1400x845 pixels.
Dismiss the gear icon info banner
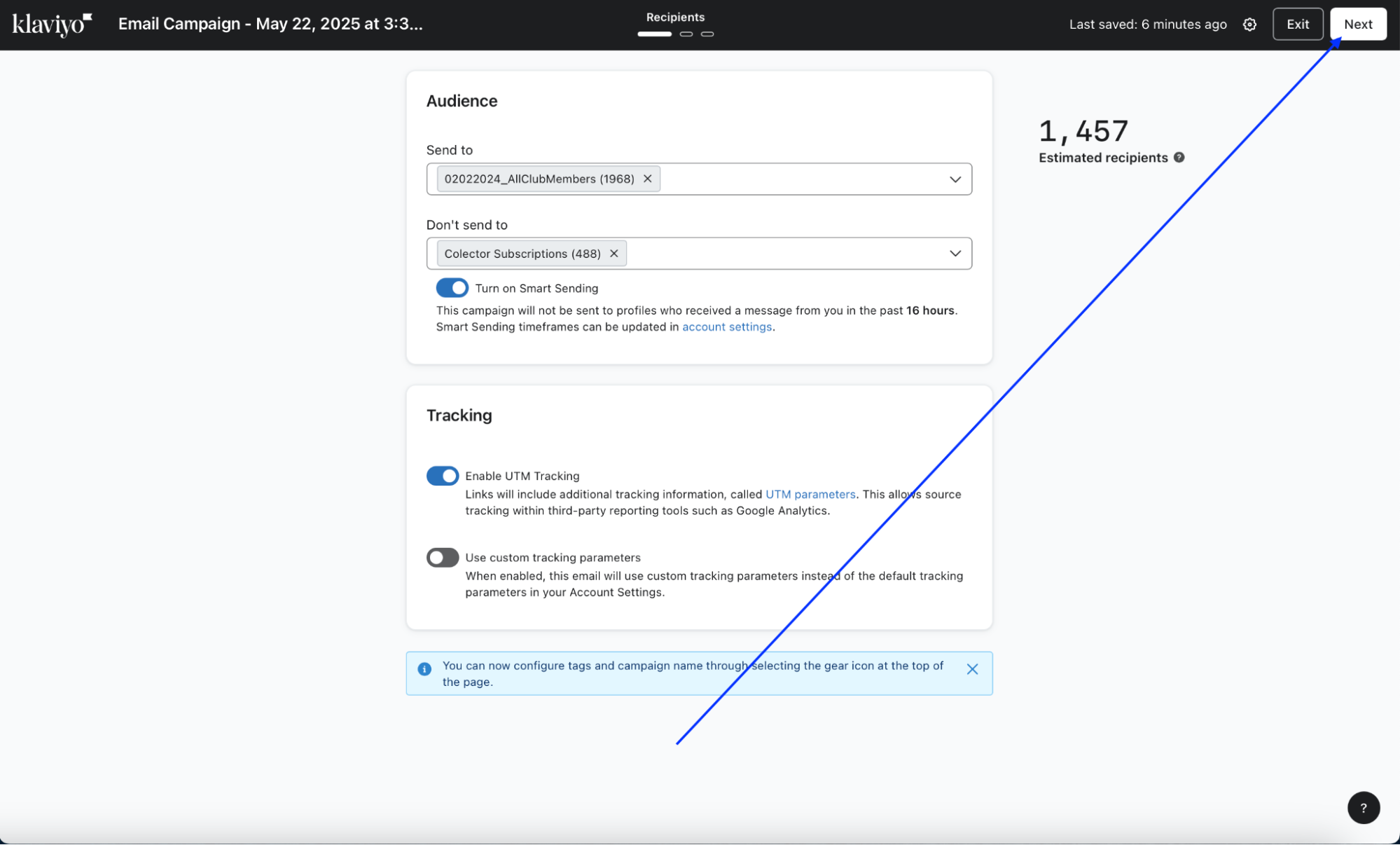[972, 669]
